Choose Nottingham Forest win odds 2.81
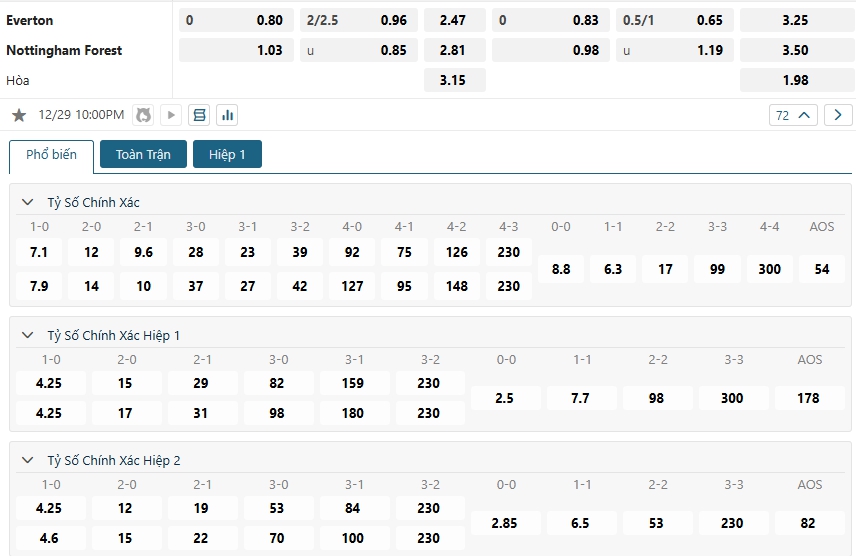Screen dimensions: 856x556 point(453,50)
